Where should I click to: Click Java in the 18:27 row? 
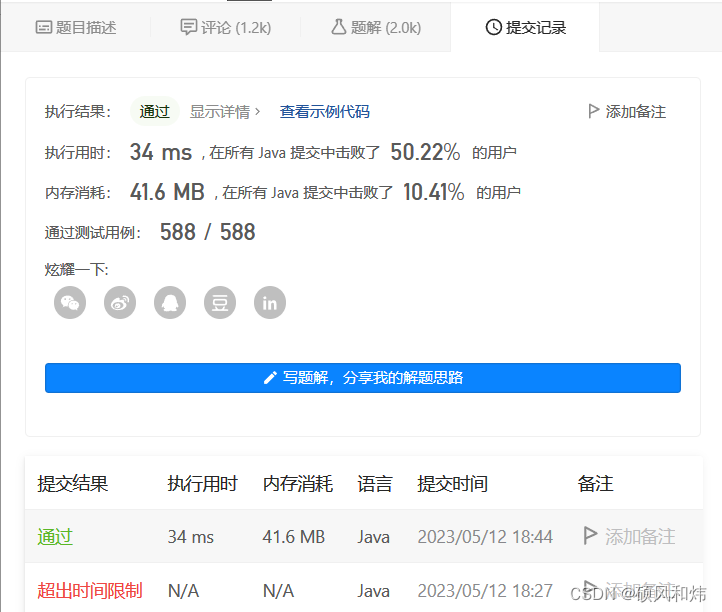373,590
